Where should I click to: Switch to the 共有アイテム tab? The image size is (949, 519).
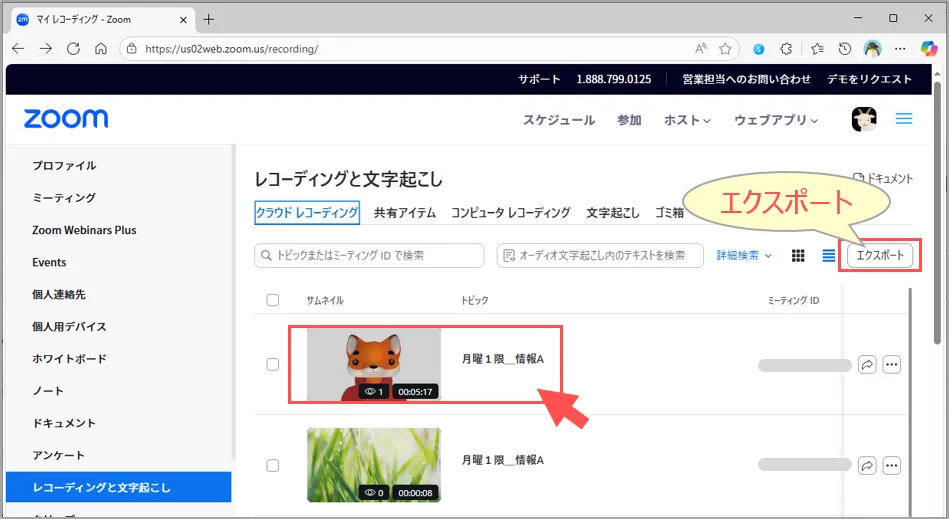[x=405, y=213]
